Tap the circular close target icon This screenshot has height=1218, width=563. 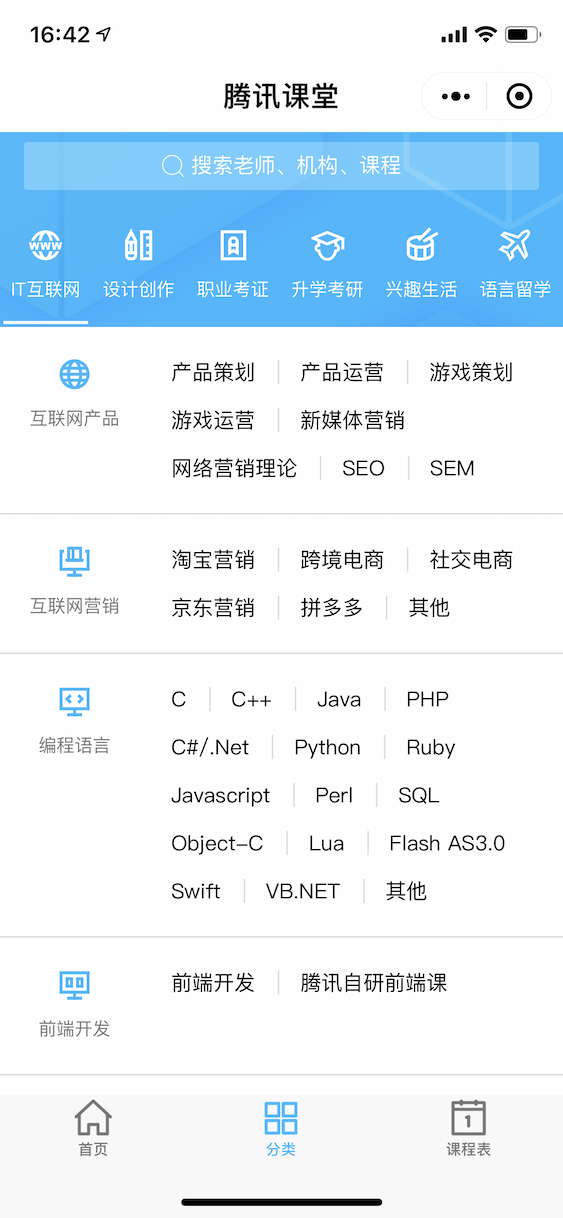pyautogui.click(x=519, y=97)
